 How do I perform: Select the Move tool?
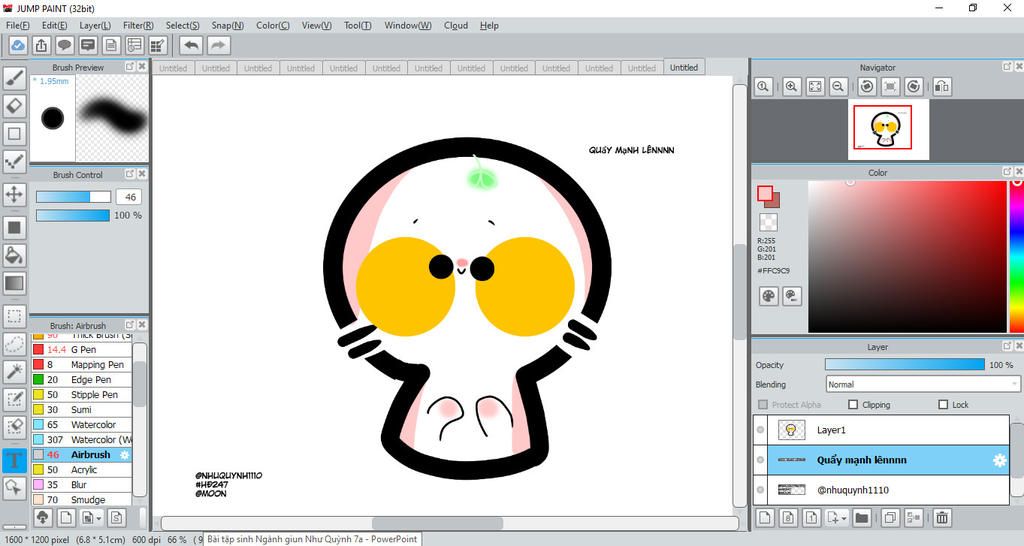click(x=14, y=194)
